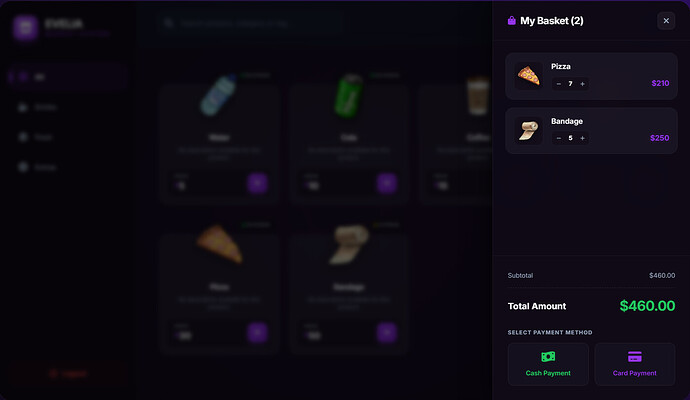690x400 pixels.
Task: Click the red logout button in sidebar
Action: click(x=68, y=374)
